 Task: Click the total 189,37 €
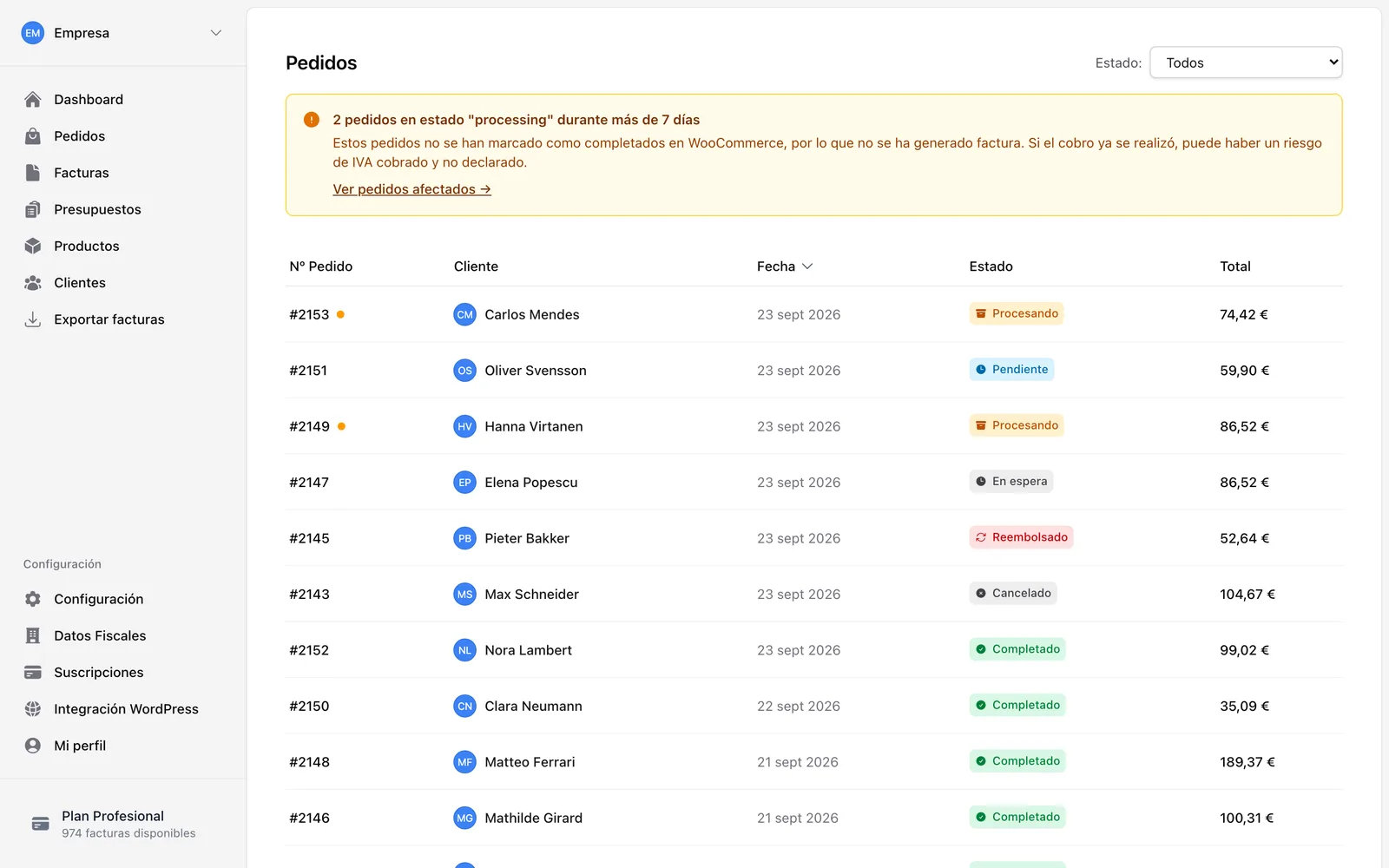tap(1247, 762)
